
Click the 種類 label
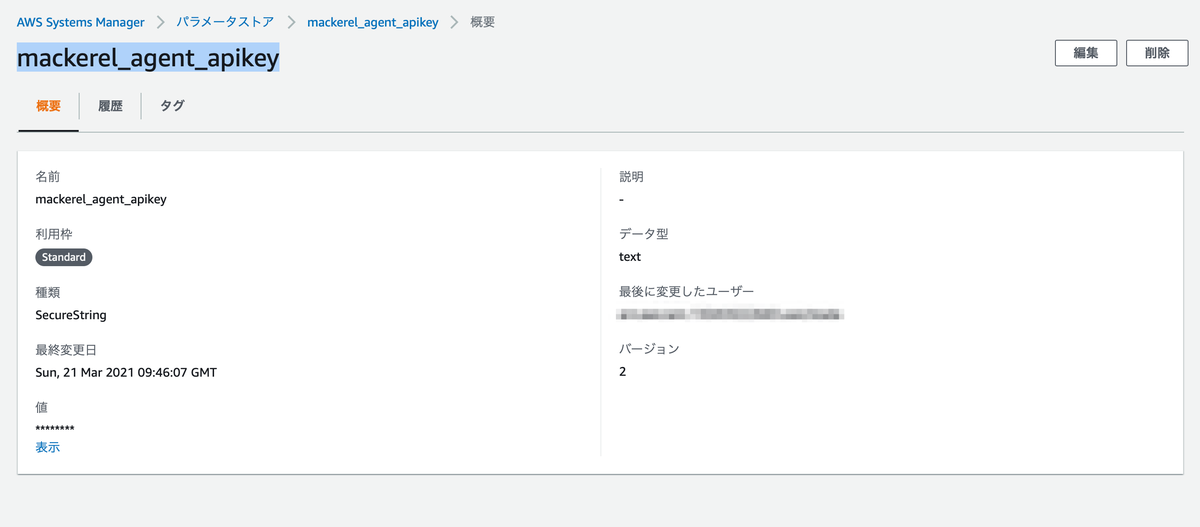47,292
